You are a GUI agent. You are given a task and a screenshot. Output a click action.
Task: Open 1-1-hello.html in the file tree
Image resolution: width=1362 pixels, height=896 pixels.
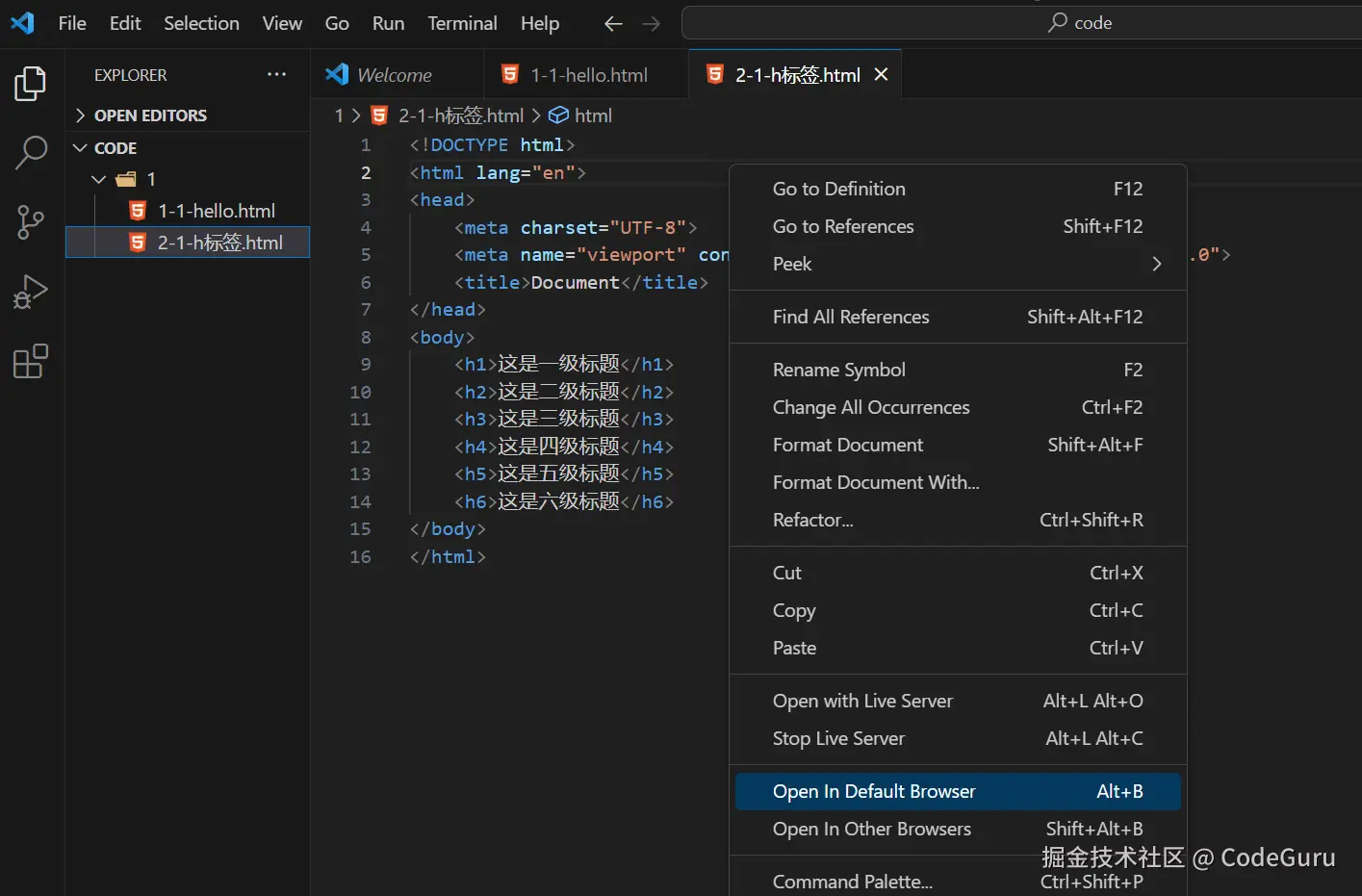(x=216, y=211)
